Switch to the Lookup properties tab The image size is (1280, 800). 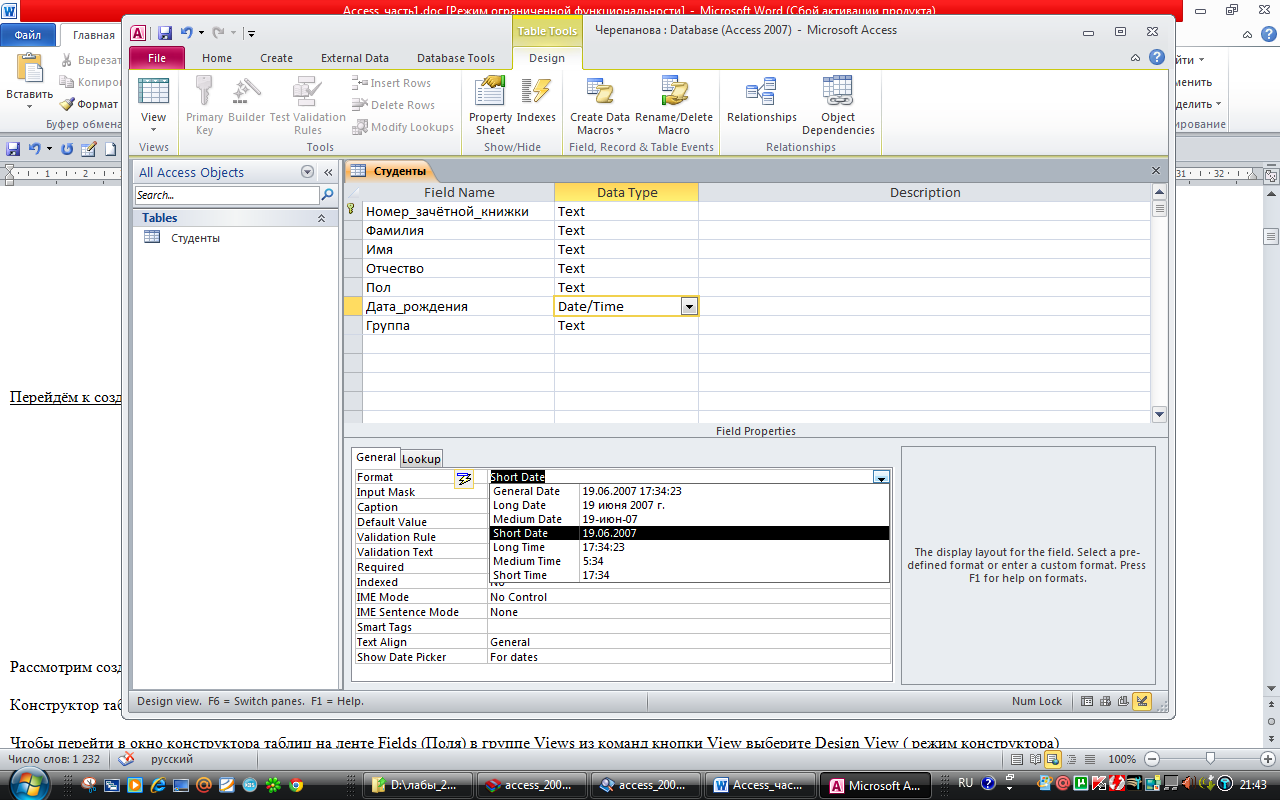coord(421,459)
